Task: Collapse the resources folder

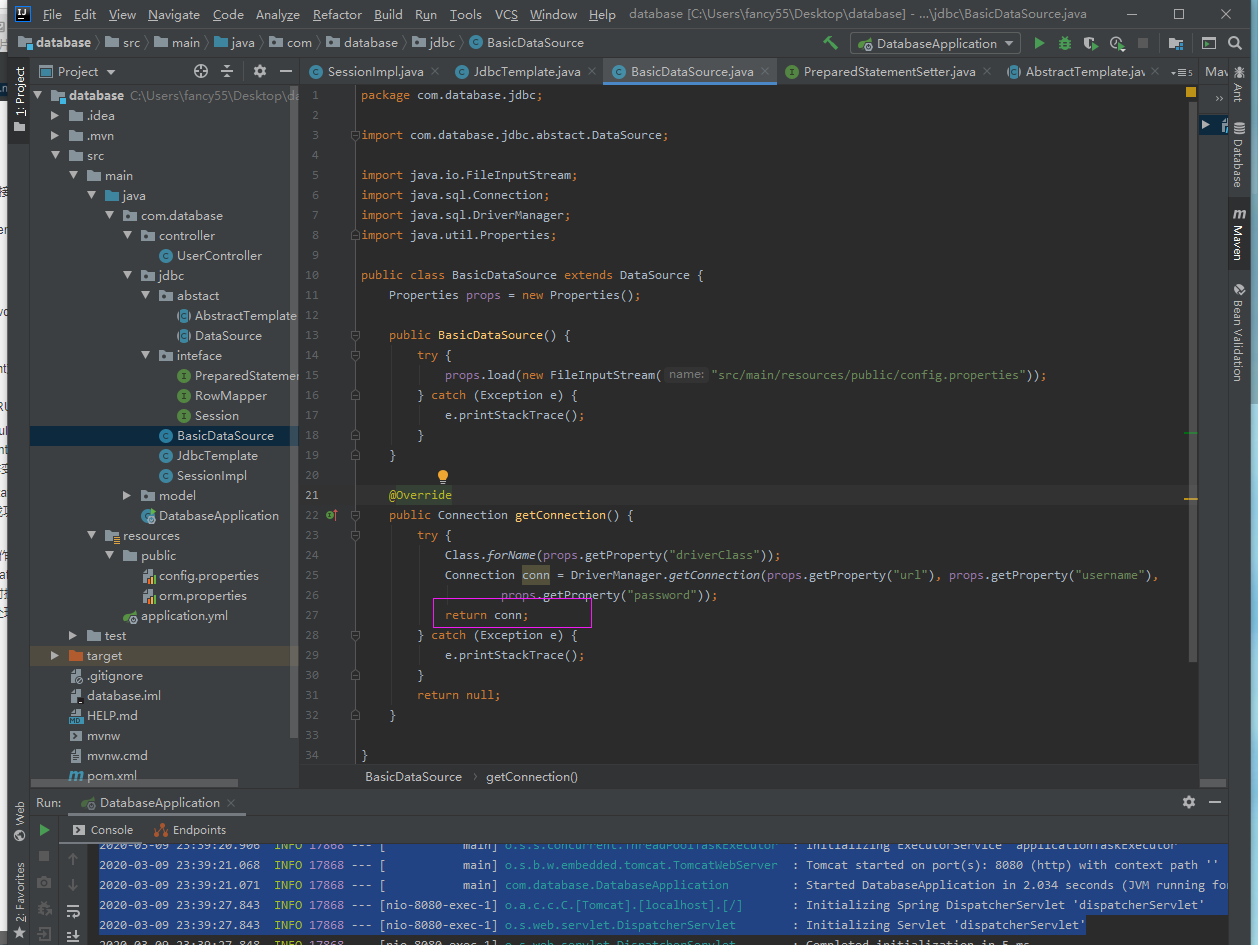Action: click(x=91, y=536)
